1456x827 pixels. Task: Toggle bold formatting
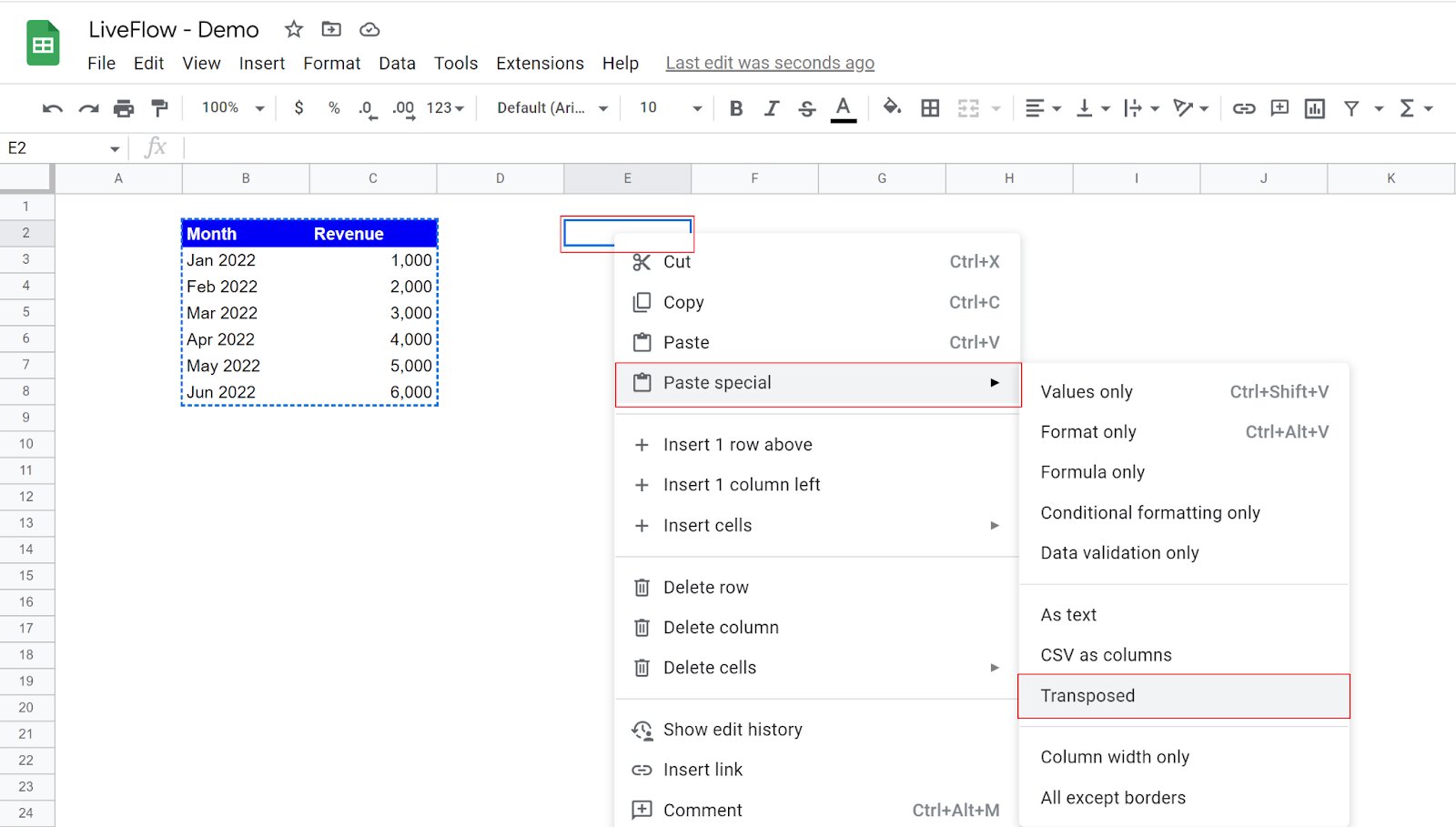coord(736,108)
